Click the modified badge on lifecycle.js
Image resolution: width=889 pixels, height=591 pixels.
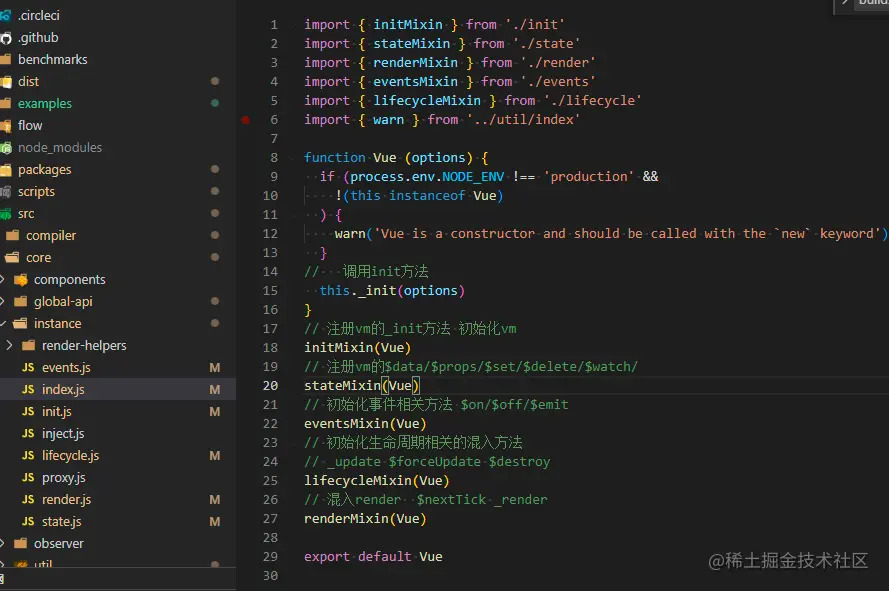[x=215, y=455]
